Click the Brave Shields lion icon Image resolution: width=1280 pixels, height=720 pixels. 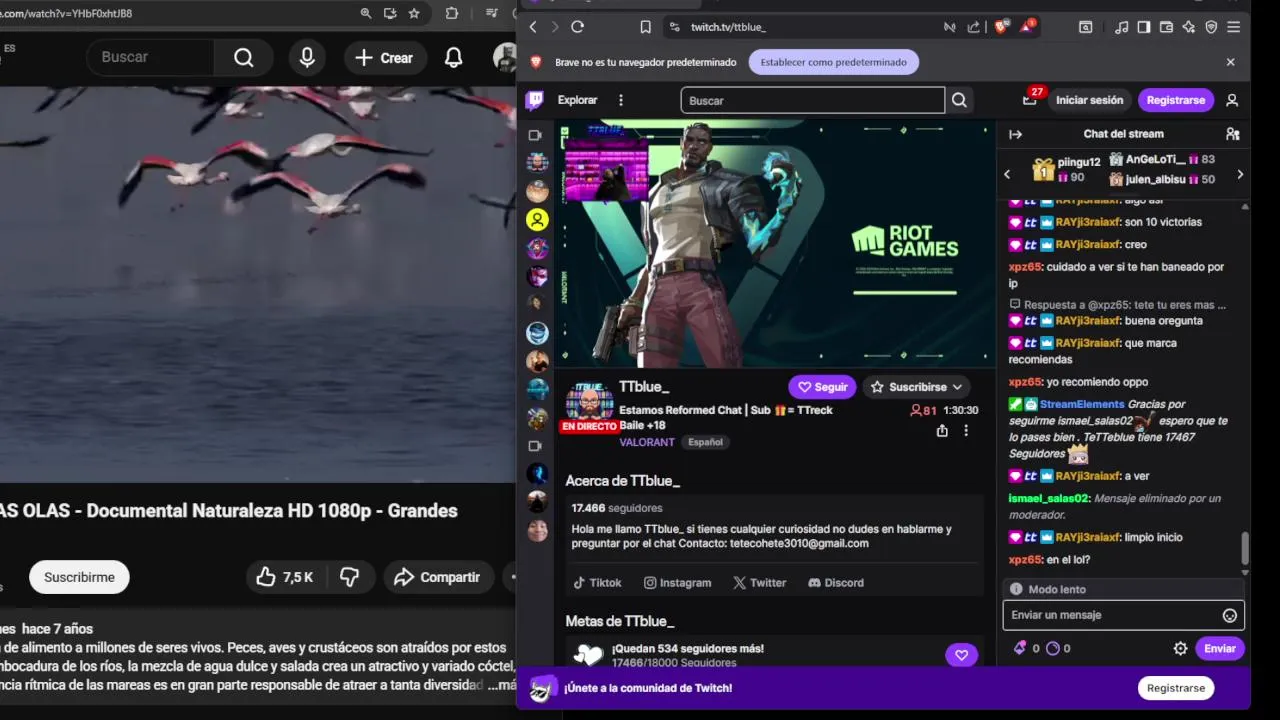click(1001, 27)
